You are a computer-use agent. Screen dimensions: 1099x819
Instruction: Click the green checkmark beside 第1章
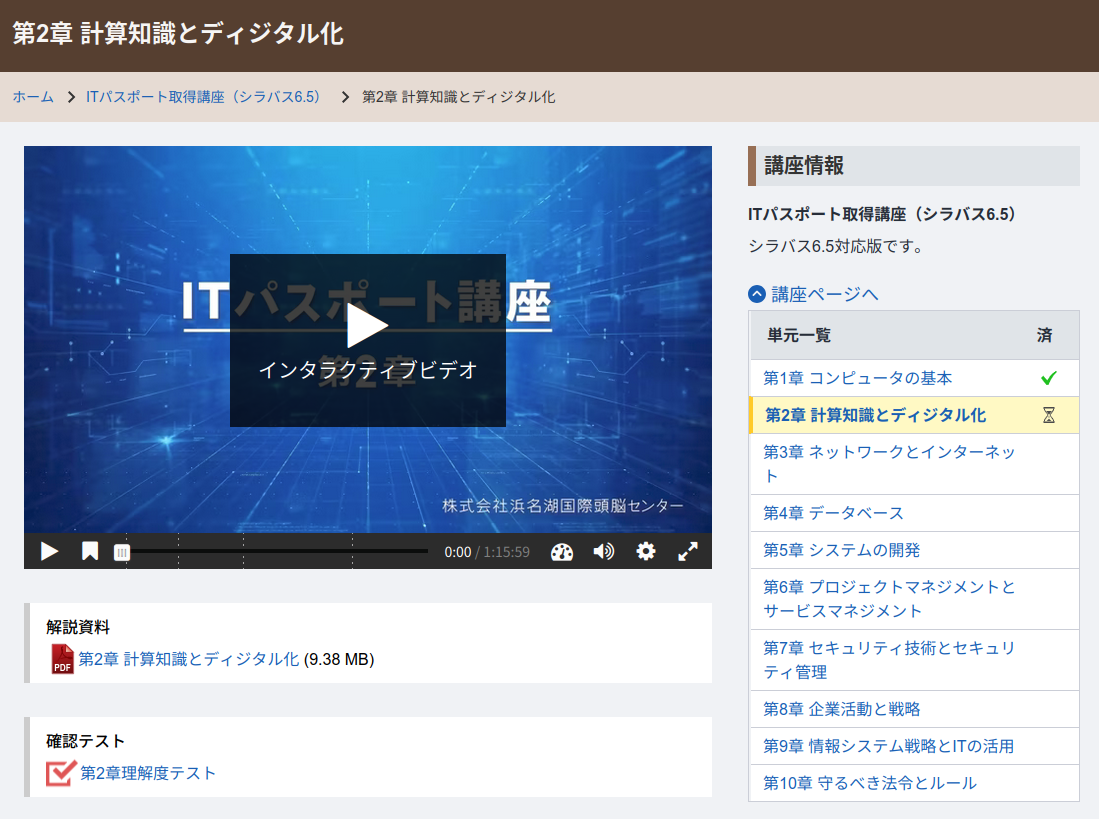pos(1050,378)
